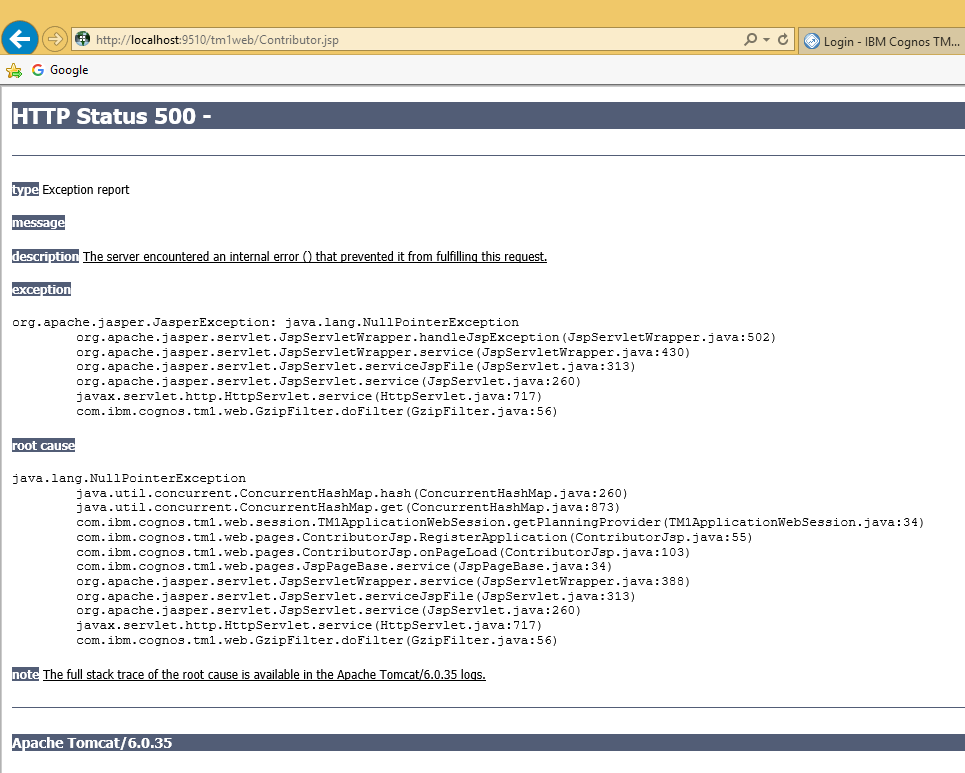Viewport: 965px width, 773px height.
Task: Select the Login - IBM Cognos TM tab
Action: [882, 41]
